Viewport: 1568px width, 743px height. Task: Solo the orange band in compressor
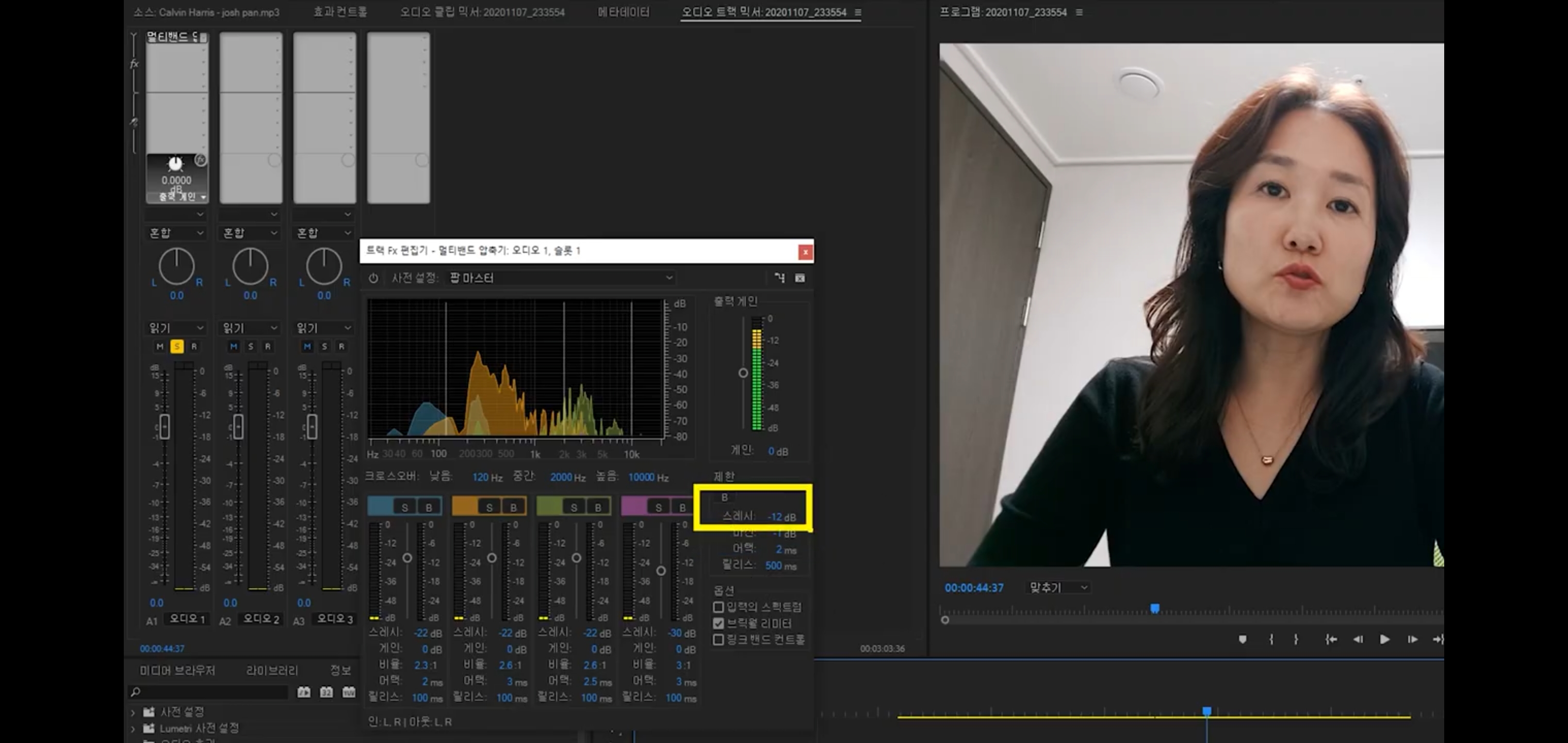tap(489, 507)
